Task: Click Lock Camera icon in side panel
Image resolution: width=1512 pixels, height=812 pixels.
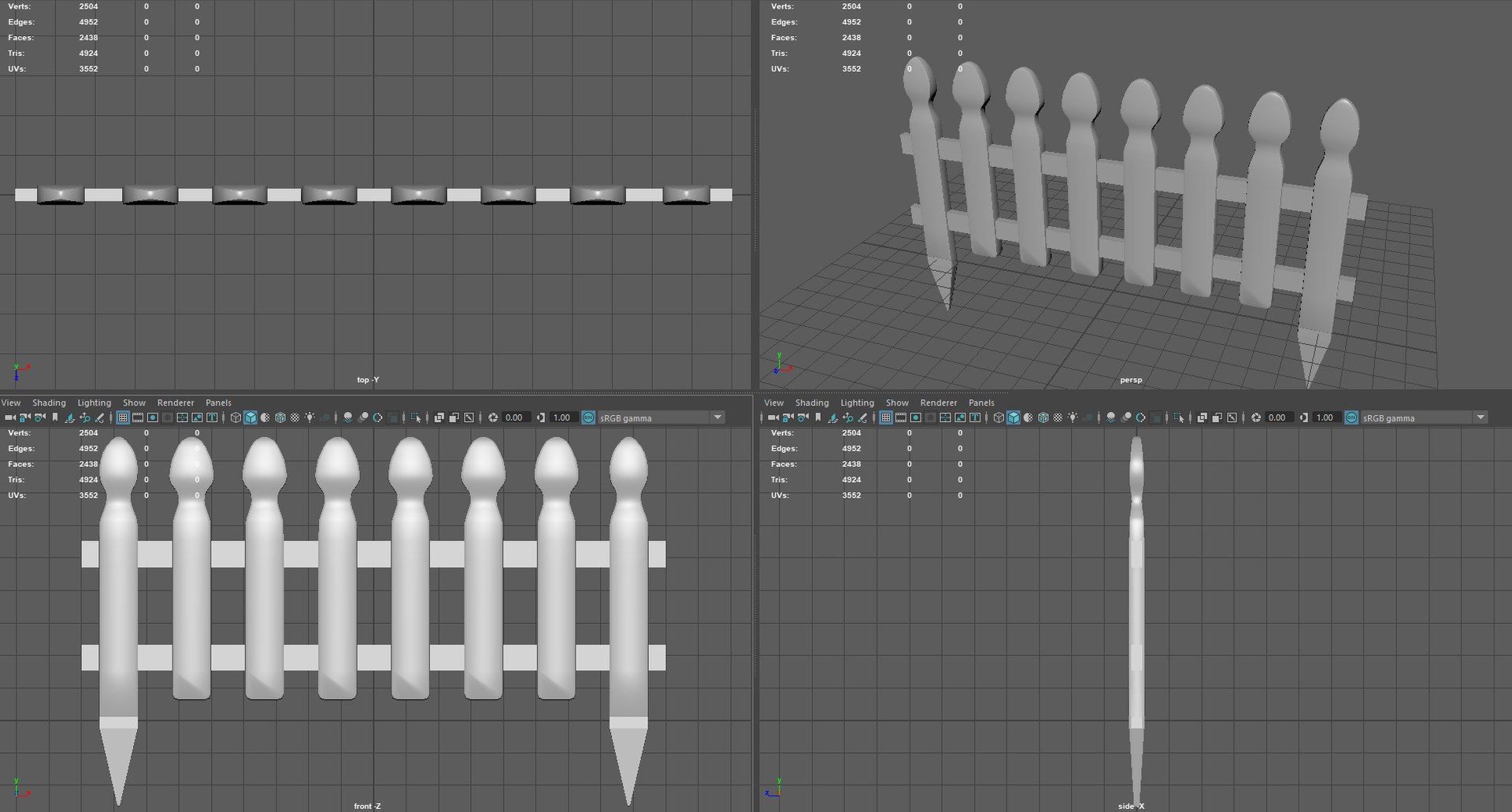Action: click(787, 417)
